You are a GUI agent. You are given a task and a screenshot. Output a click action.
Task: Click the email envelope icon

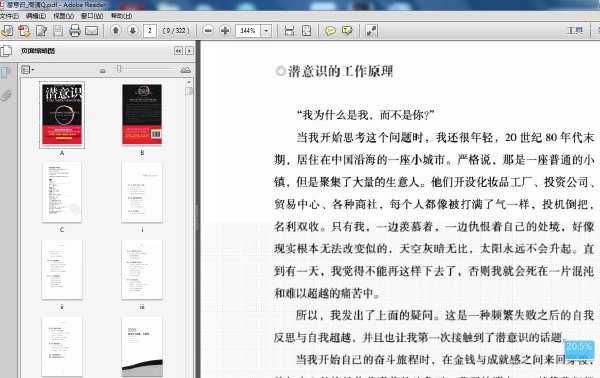(91, 31)
